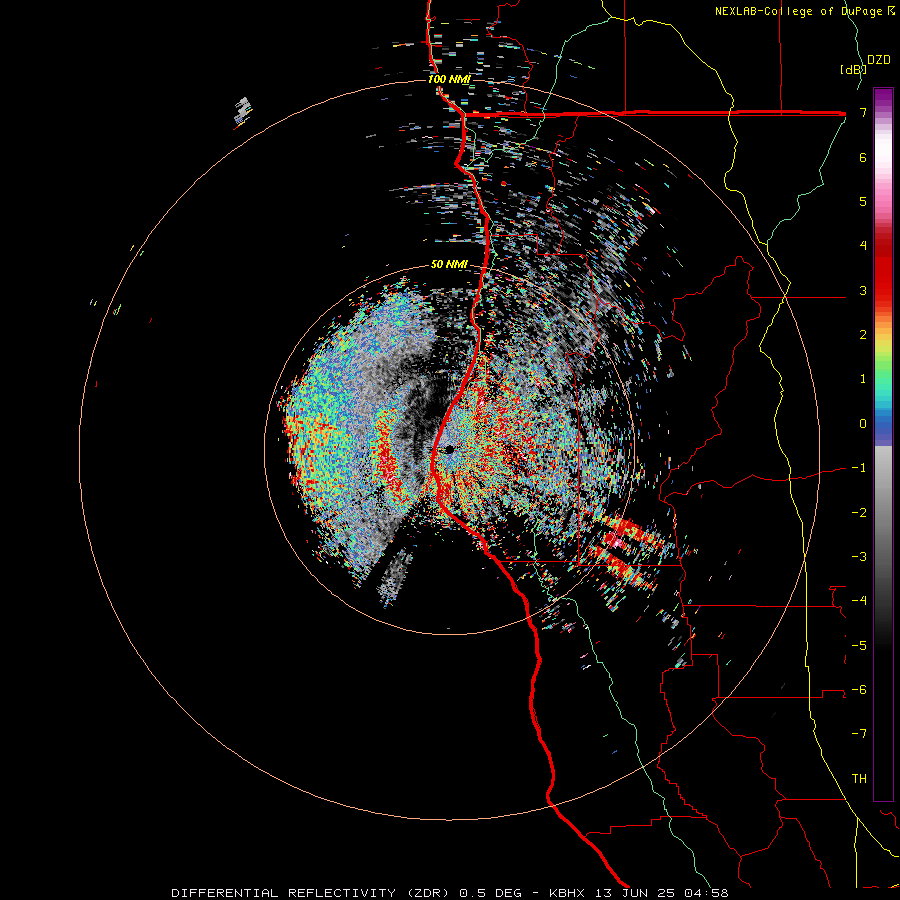900x900 pixels.
Task: Select the 100 NMI range ring label
Action: [449, 79]
